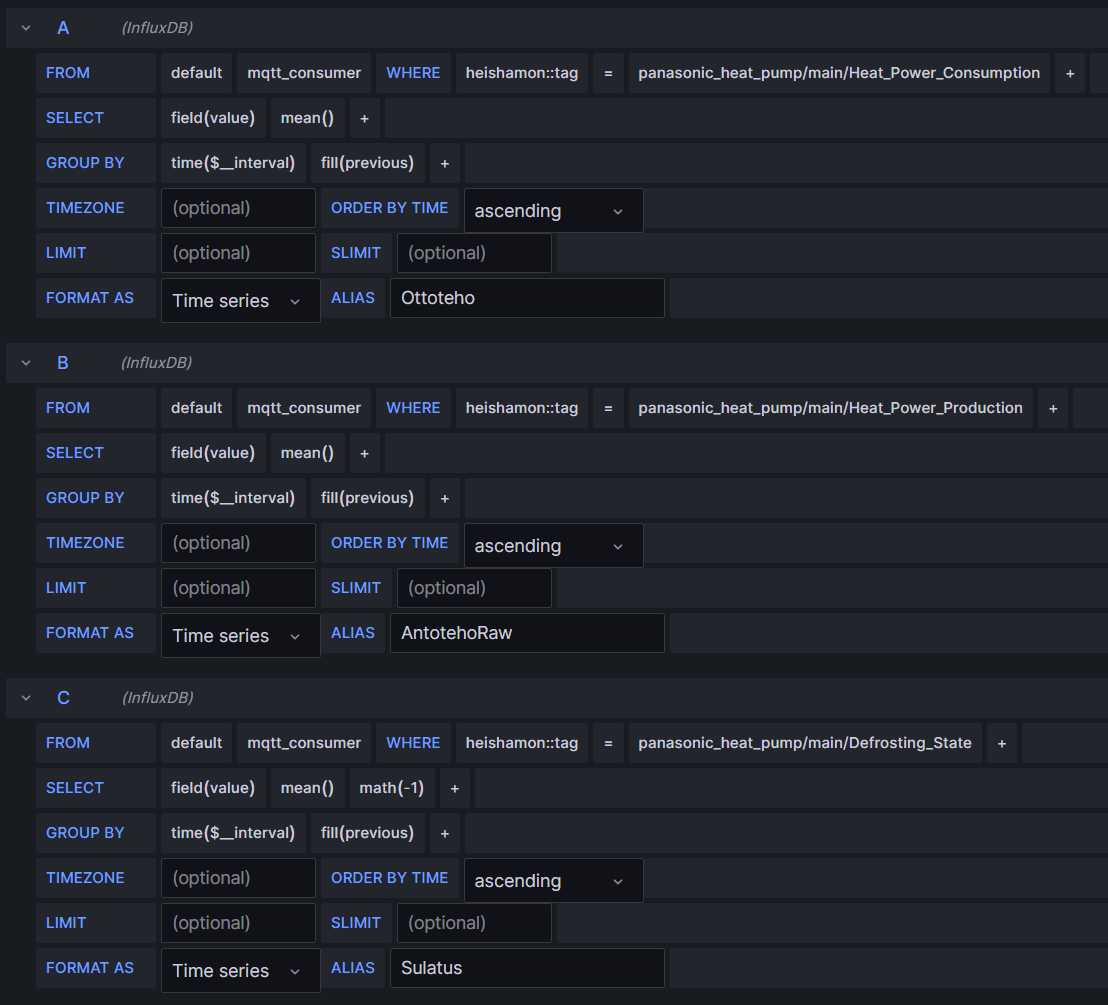Open FORMAT AS dropdown in query C
Viewport: 1108px width, 1005px height.
coord(240,970)
